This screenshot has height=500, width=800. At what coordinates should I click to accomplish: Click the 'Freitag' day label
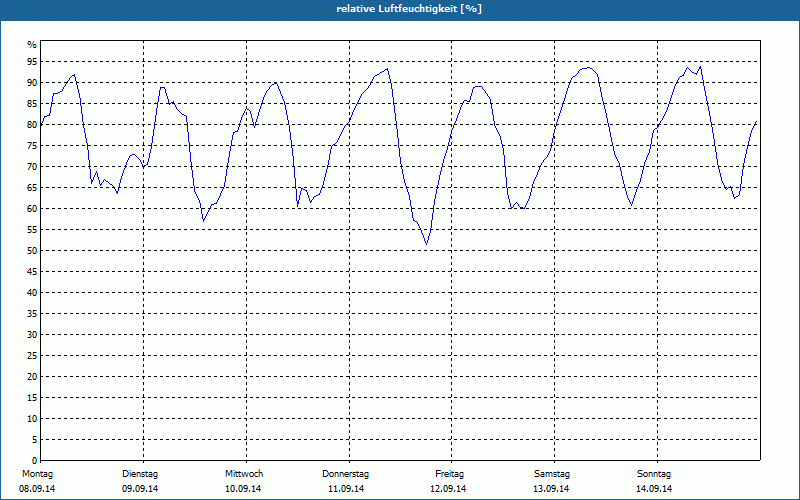pos(449,474)
